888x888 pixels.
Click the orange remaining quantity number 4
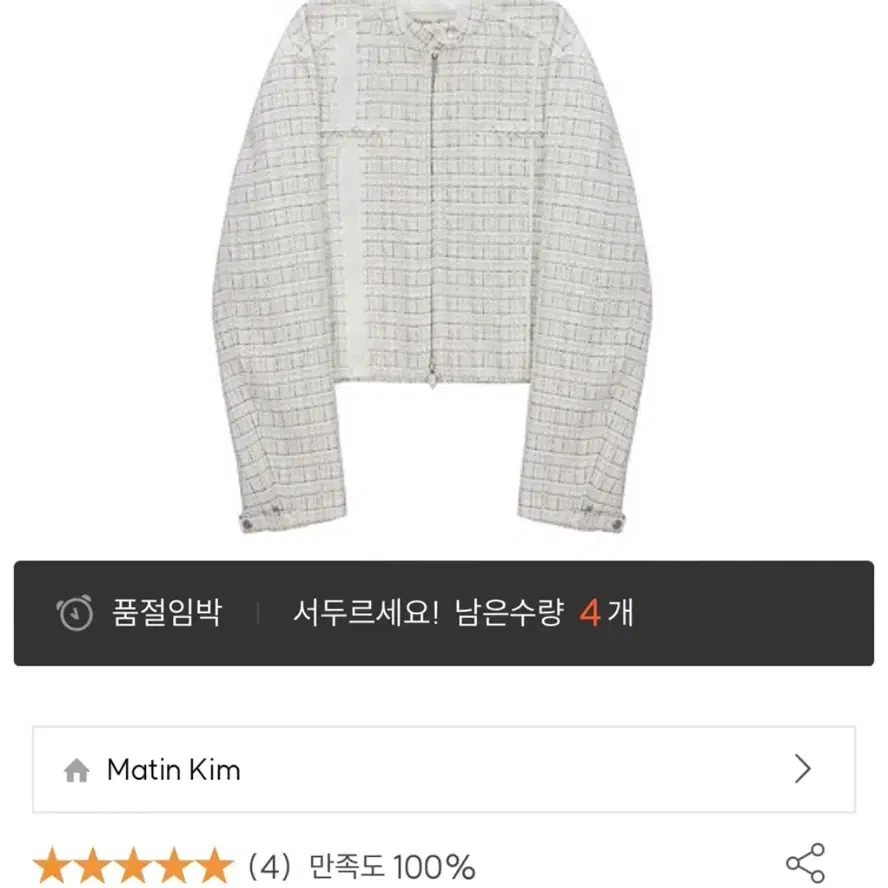590,613
